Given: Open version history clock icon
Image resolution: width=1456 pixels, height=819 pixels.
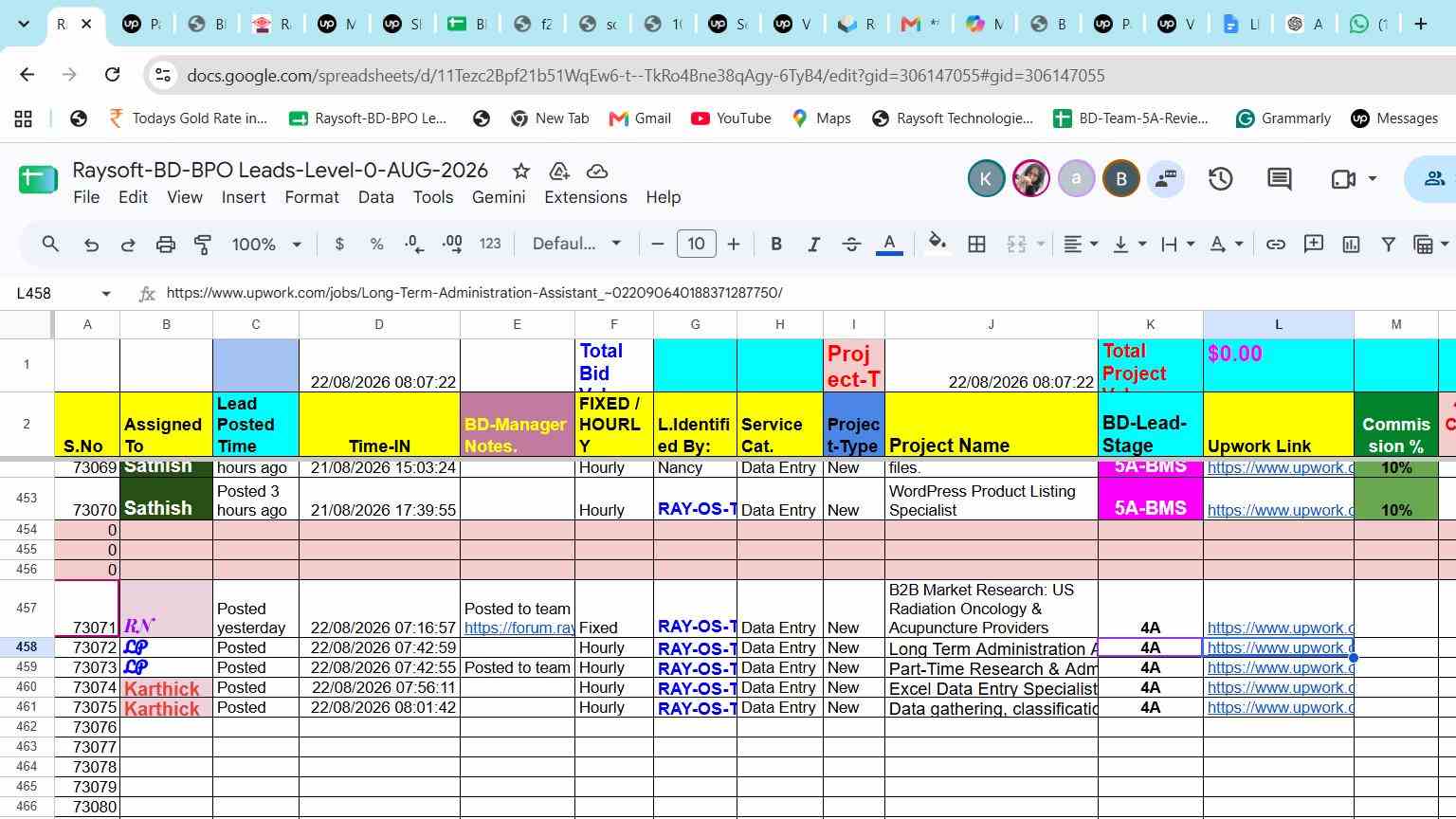Looking at the screenshot, I should coord(1221,179).
